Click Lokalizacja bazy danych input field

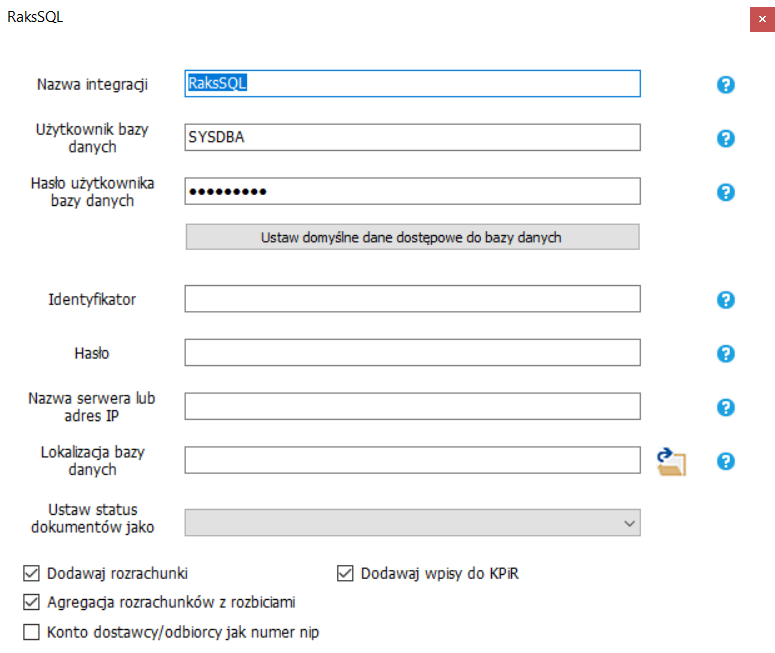pos(413,460)
